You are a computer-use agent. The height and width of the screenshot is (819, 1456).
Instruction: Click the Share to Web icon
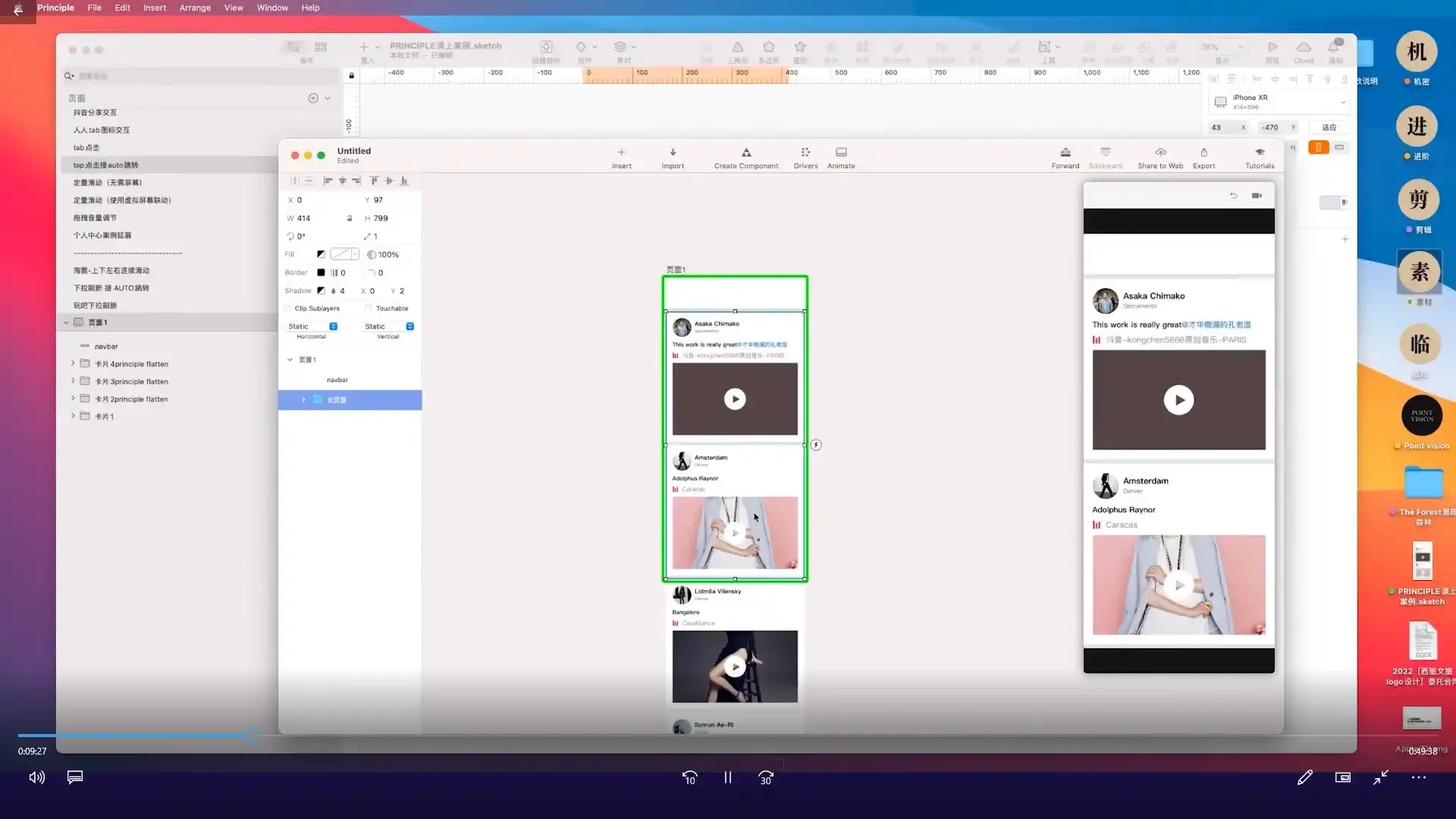tap(1160, 152)
